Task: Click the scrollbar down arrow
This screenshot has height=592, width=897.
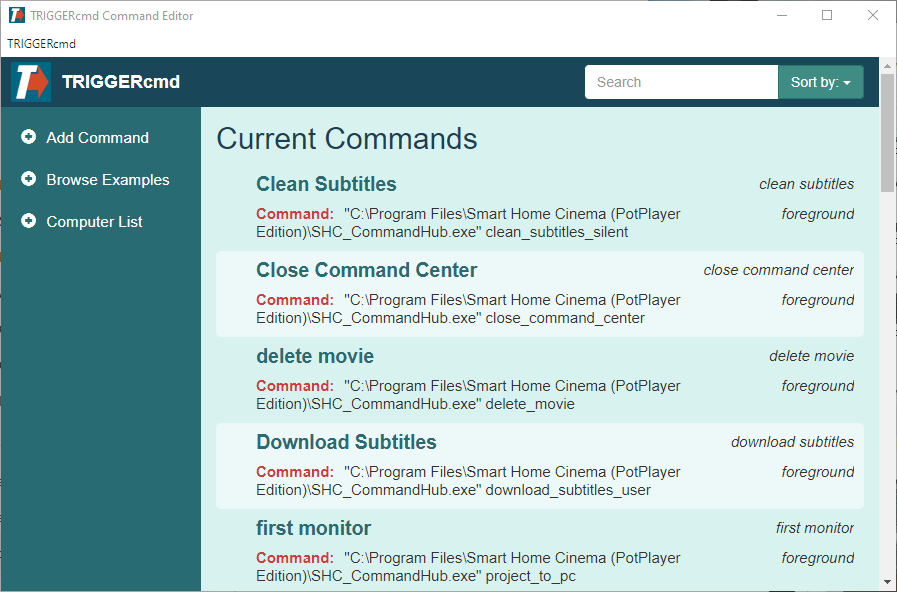Action: 887,583
